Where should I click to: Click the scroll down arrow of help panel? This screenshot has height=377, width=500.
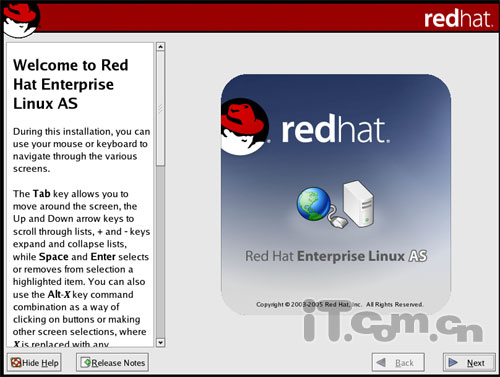click(x=160, y=342)
